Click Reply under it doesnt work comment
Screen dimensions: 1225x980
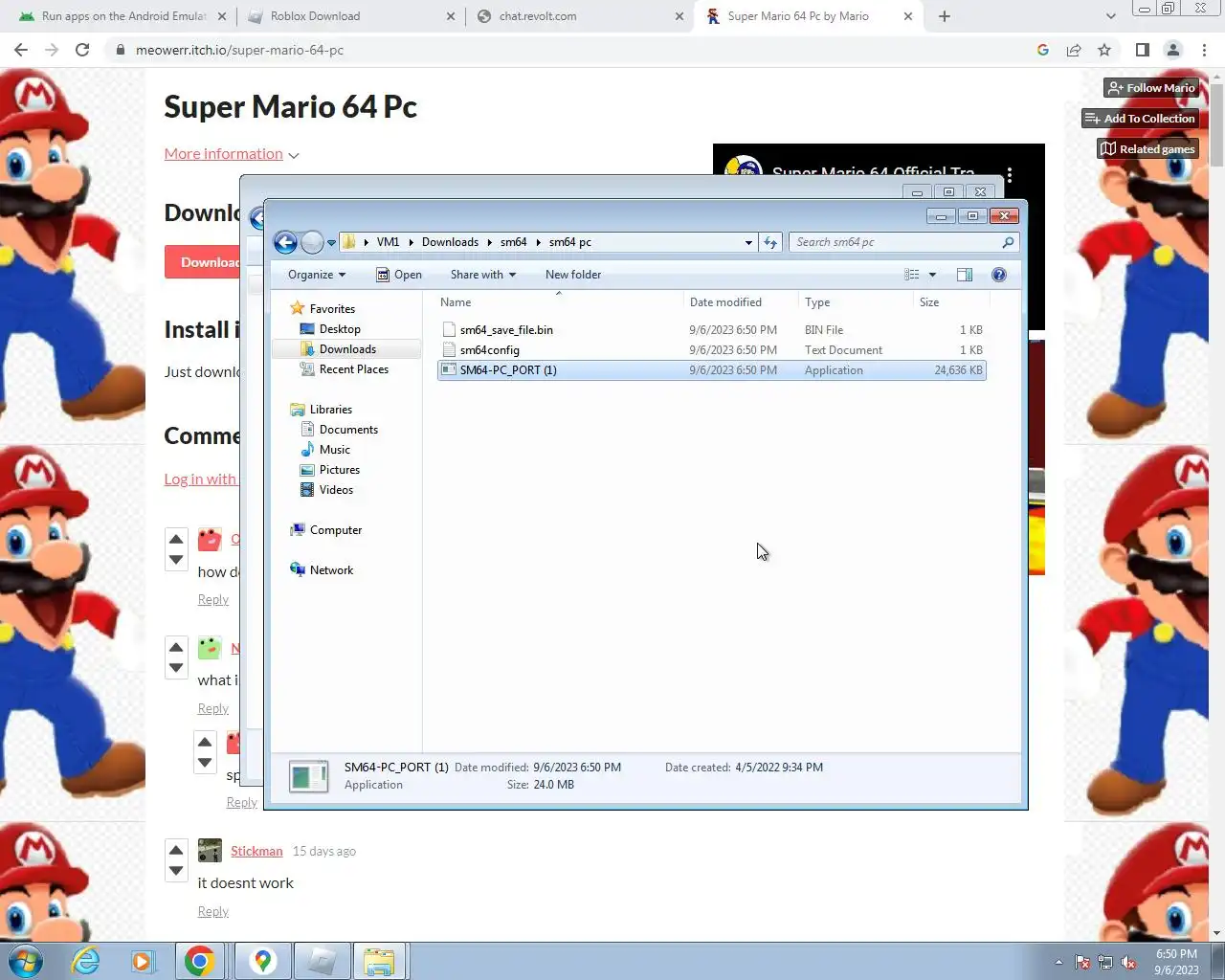[212, 912]
